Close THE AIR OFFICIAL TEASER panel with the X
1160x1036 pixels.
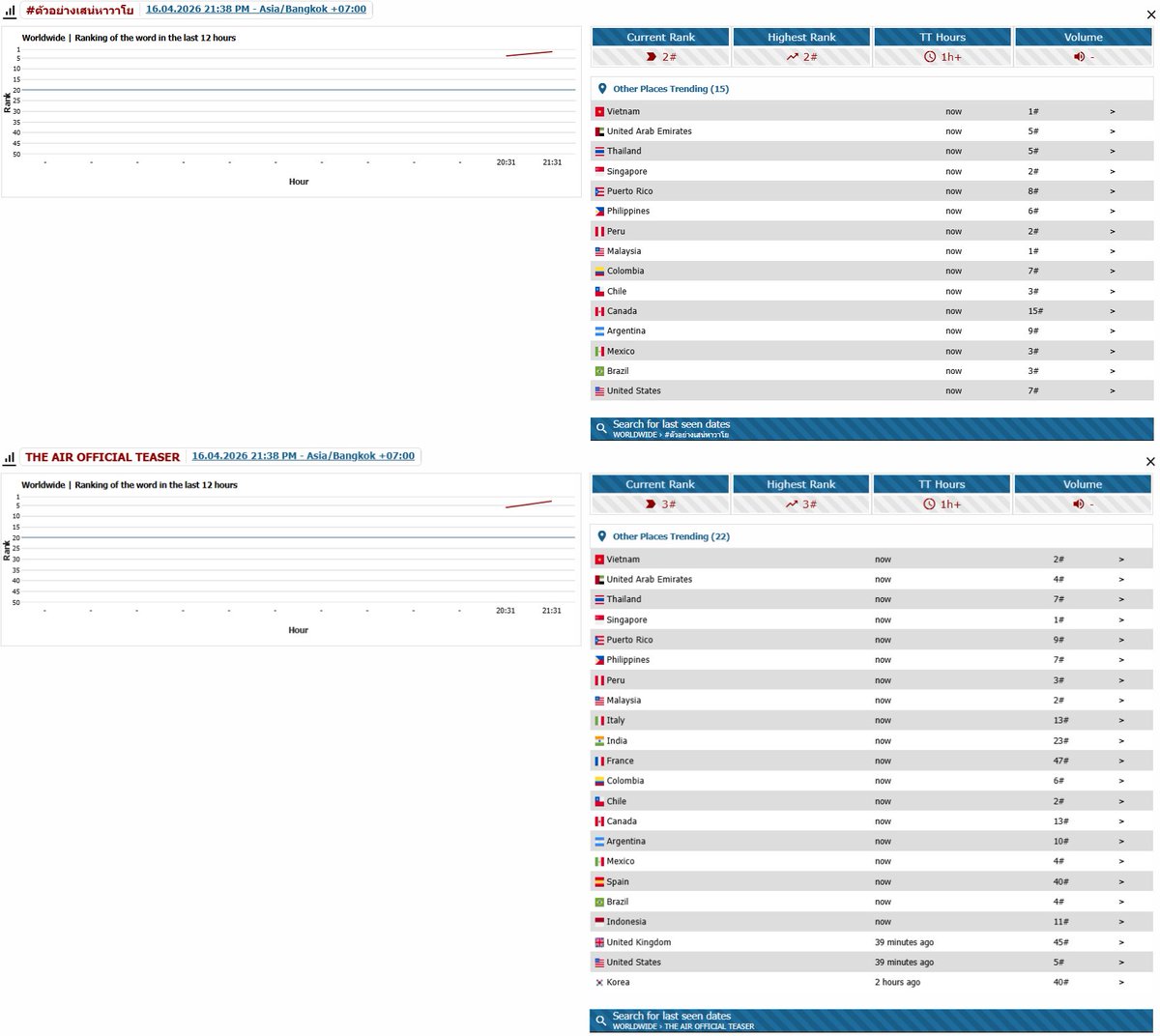coord(1149,462)
